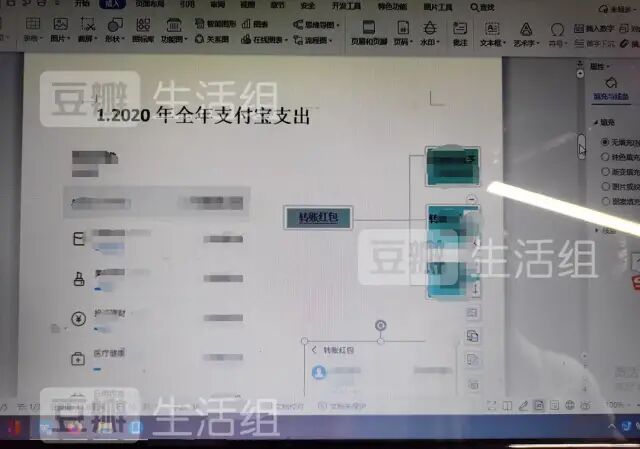Click the 关系图 relationship diagram button
The image size is (640, 449).
pyautogui.click(x=211, y=39)
